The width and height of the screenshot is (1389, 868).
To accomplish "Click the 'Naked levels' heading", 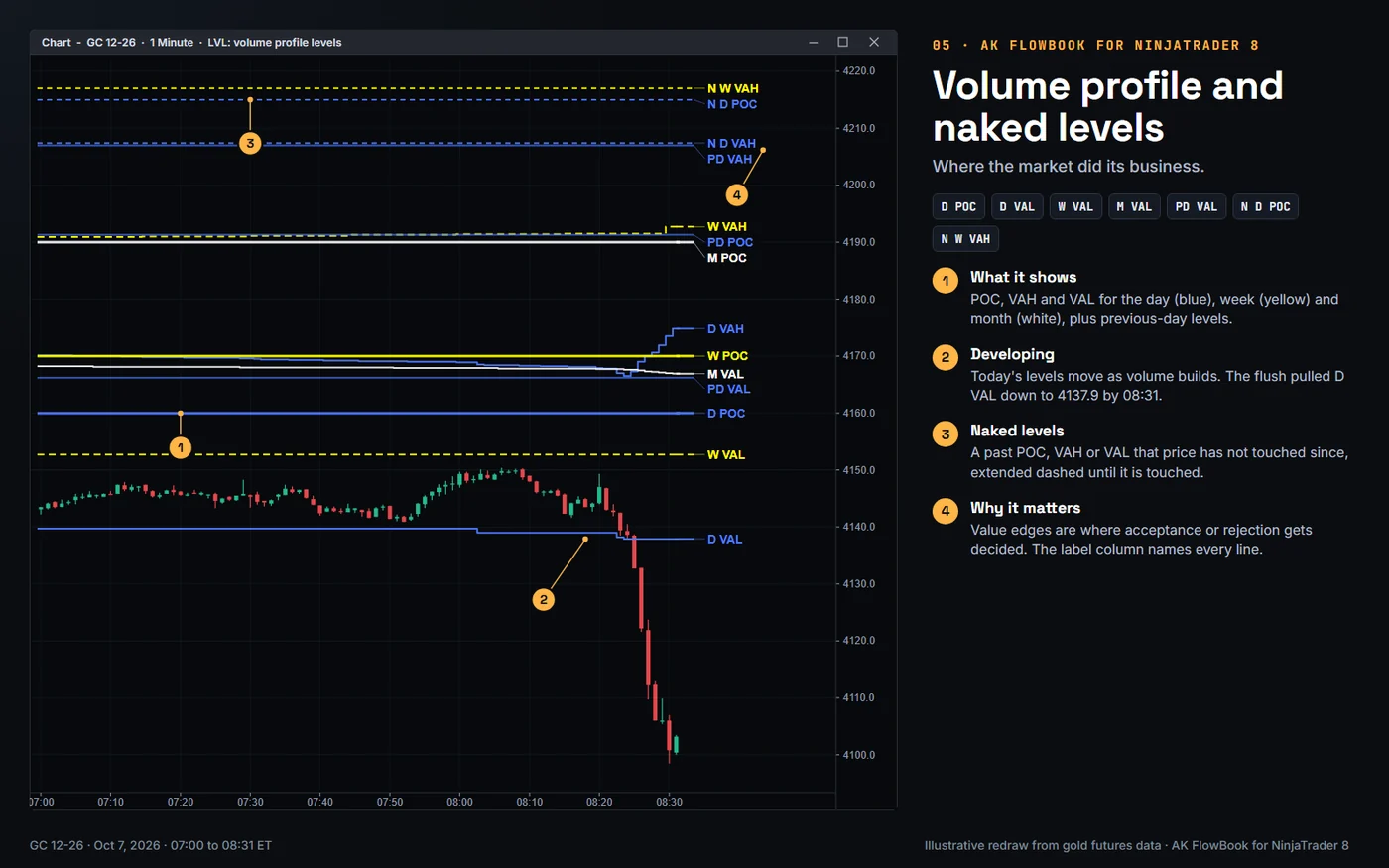I will (1017, 431).
